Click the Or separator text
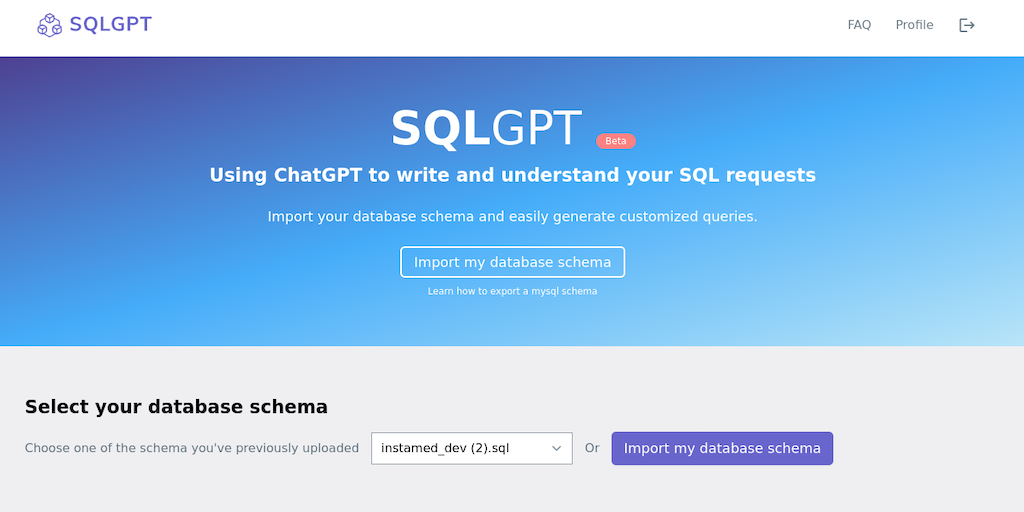This screenshot has width=1024, height=512. click(592, 448)
